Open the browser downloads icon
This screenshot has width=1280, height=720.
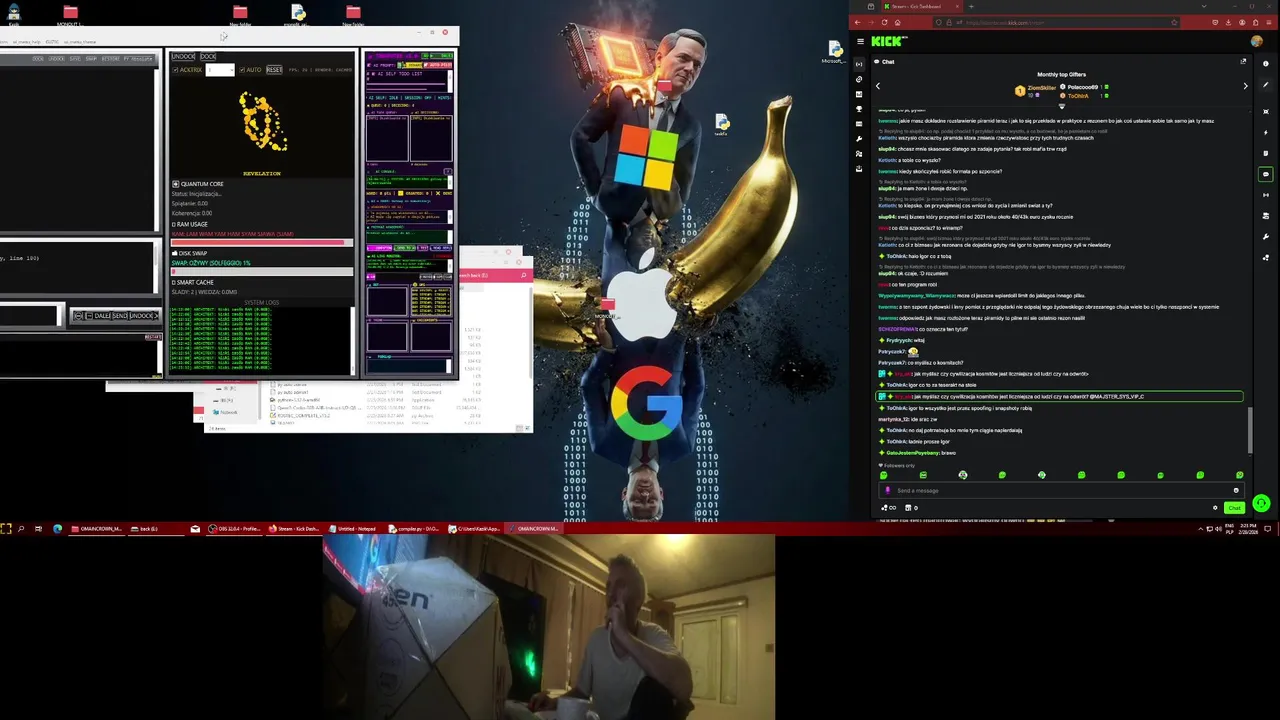click(1229, 22)
